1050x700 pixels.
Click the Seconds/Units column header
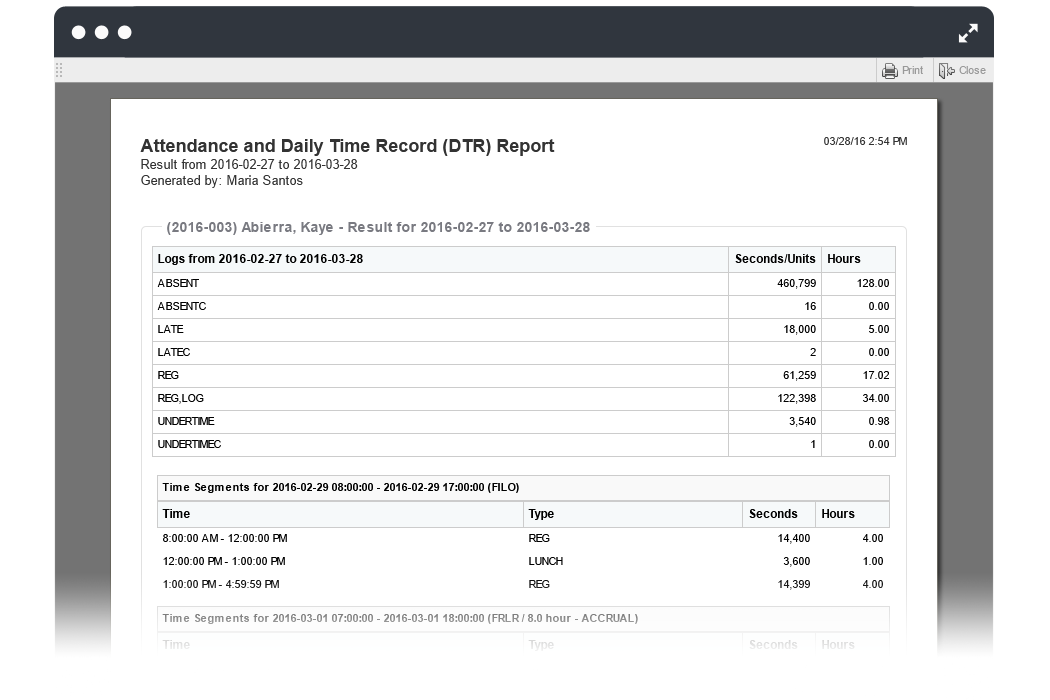point(774,259)
